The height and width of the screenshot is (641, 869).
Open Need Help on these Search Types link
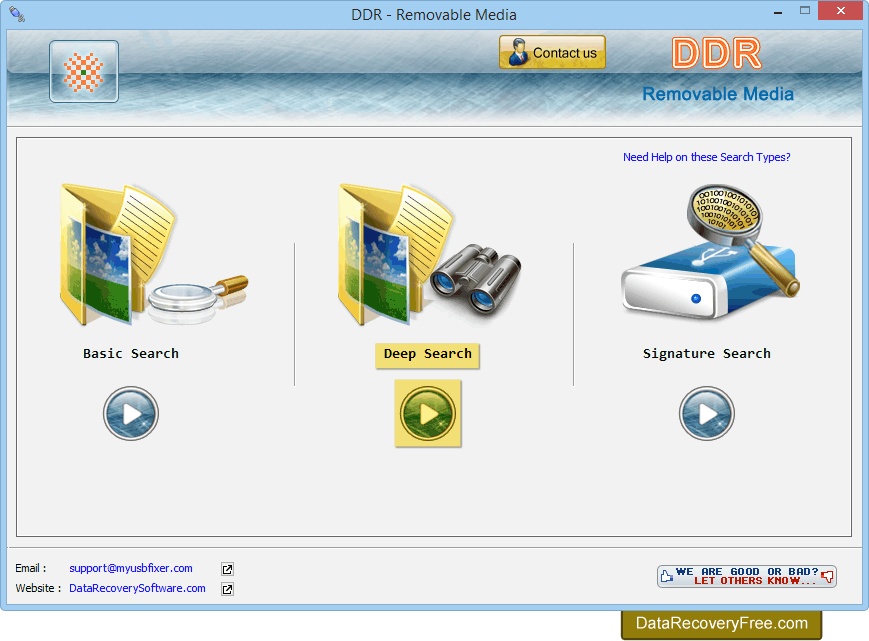(x=707, y=157)
